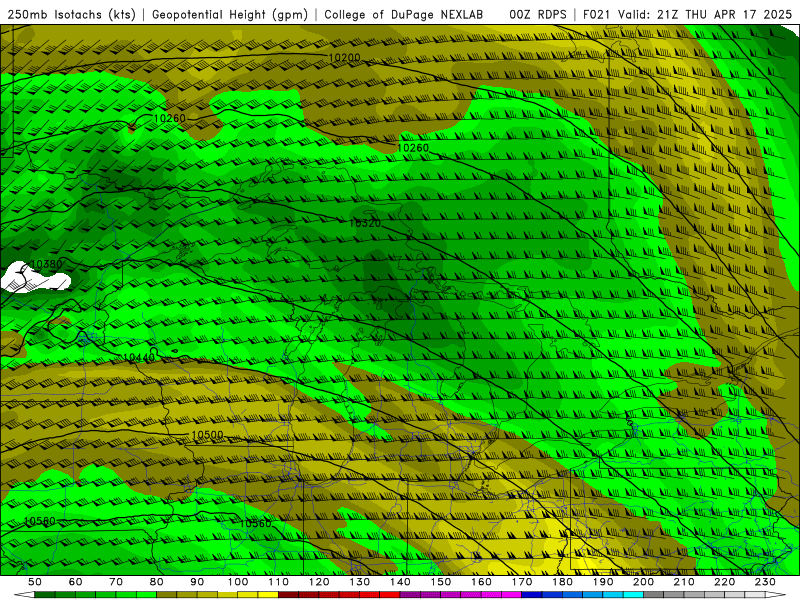Pick the dark red swatch right of 110
The image size is (800, 600).
click(289, 595)
